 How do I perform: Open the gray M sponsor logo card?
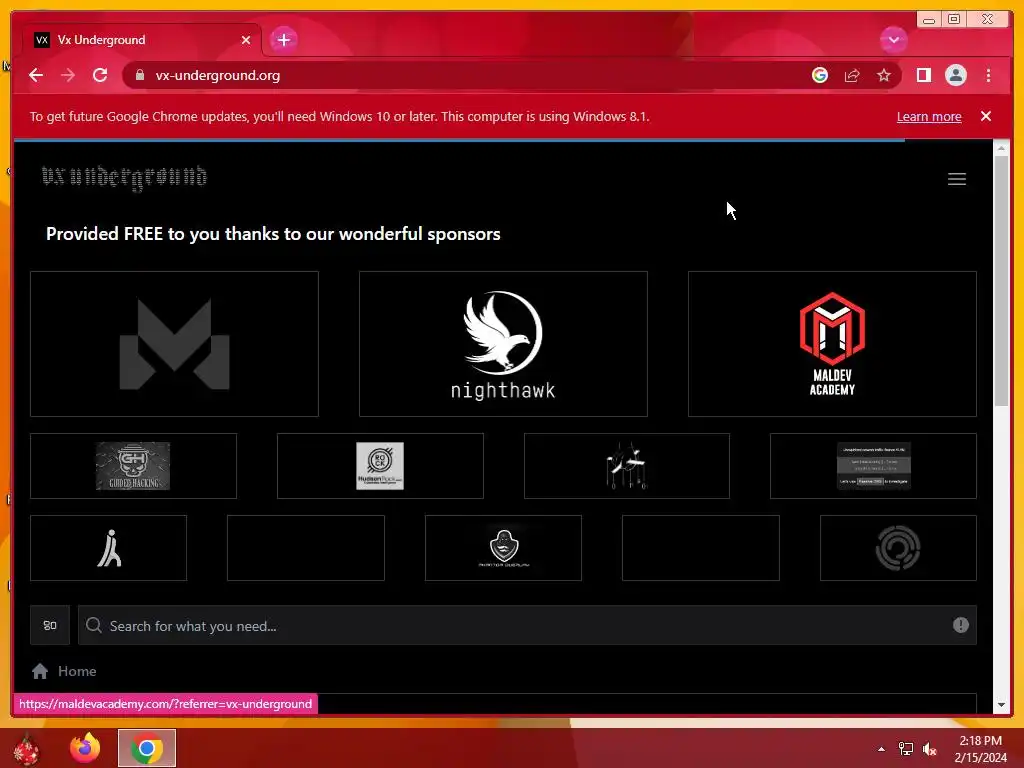tap(174, 344)
